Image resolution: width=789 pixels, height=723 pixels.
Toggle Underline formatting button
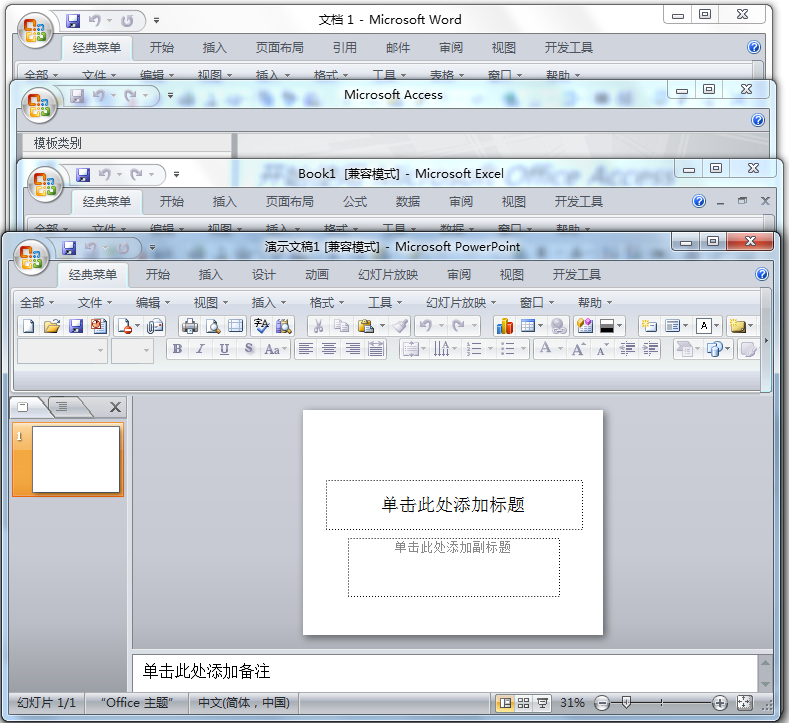click(x=224, y=349)
